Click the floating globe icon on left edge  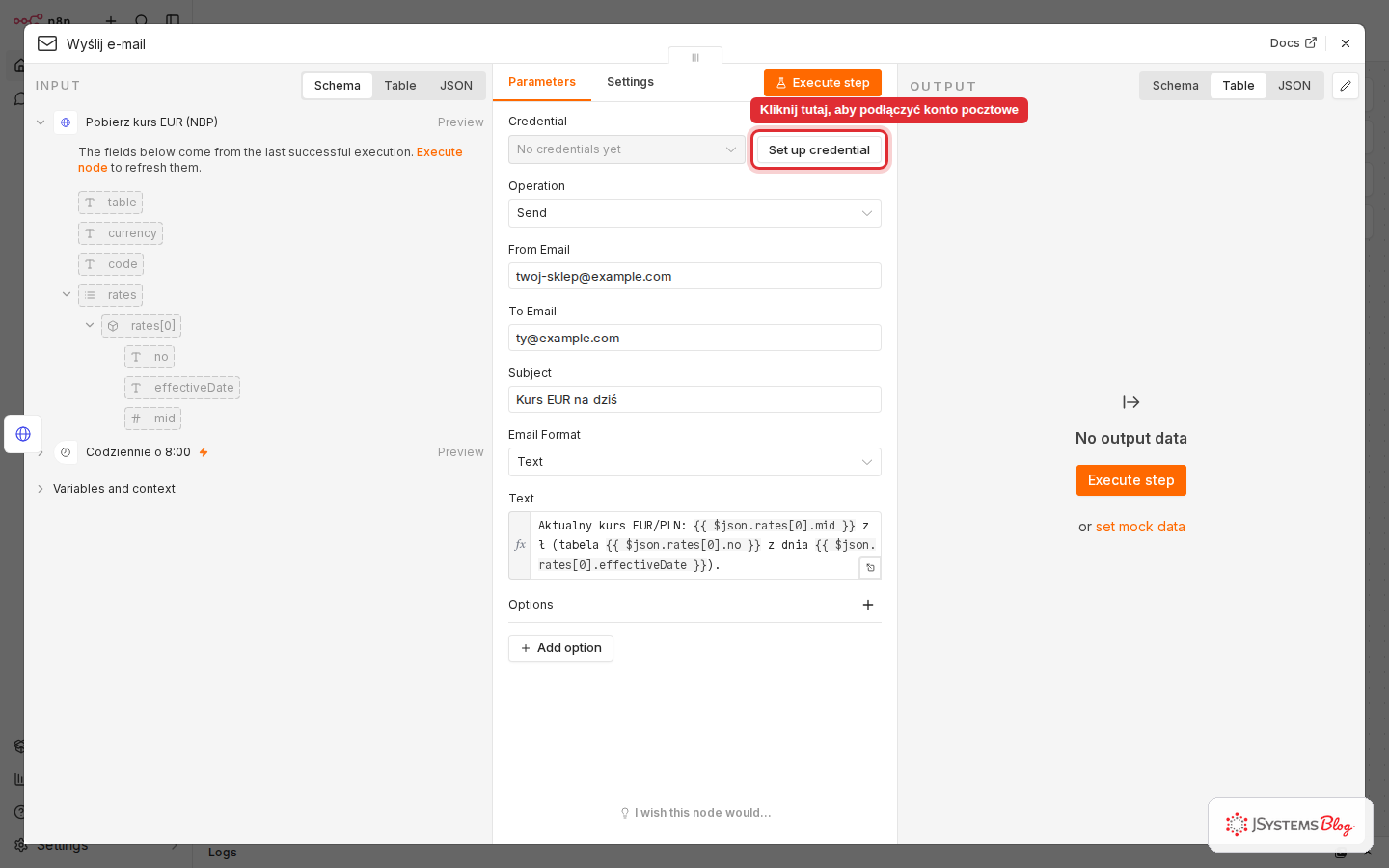(x=23, y=434)
